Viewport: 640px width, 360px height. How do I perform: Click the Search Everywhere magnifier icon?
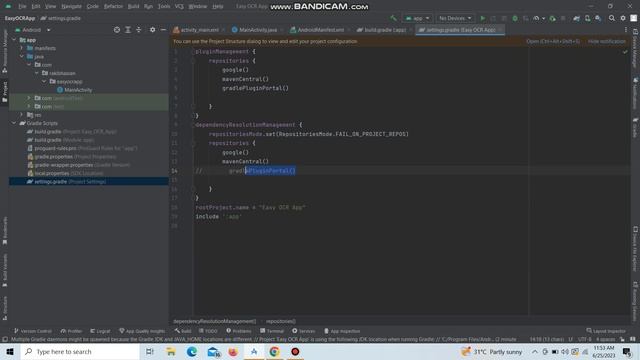pos(612,18)
